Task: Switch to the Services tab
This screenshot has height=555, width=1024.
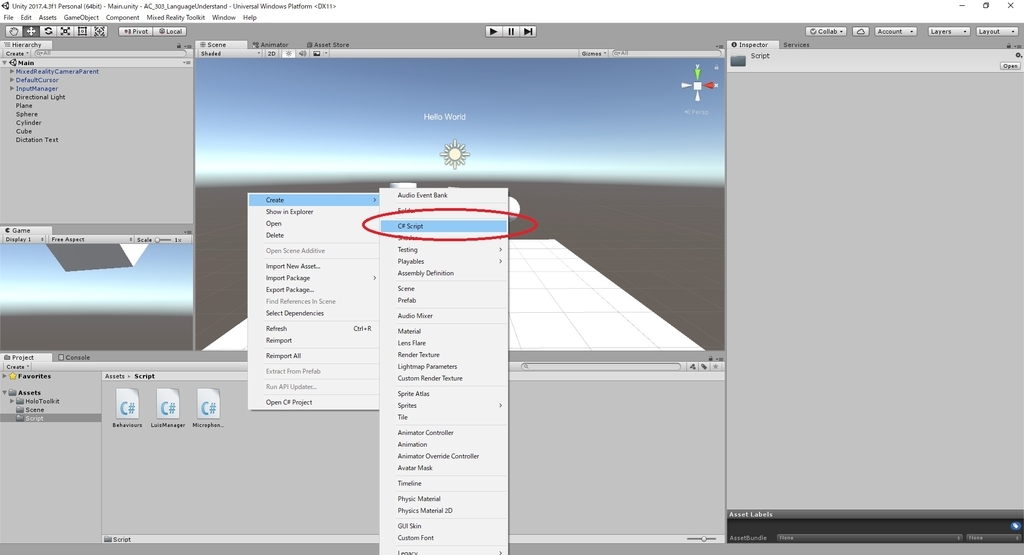Action: click(796, 45)
